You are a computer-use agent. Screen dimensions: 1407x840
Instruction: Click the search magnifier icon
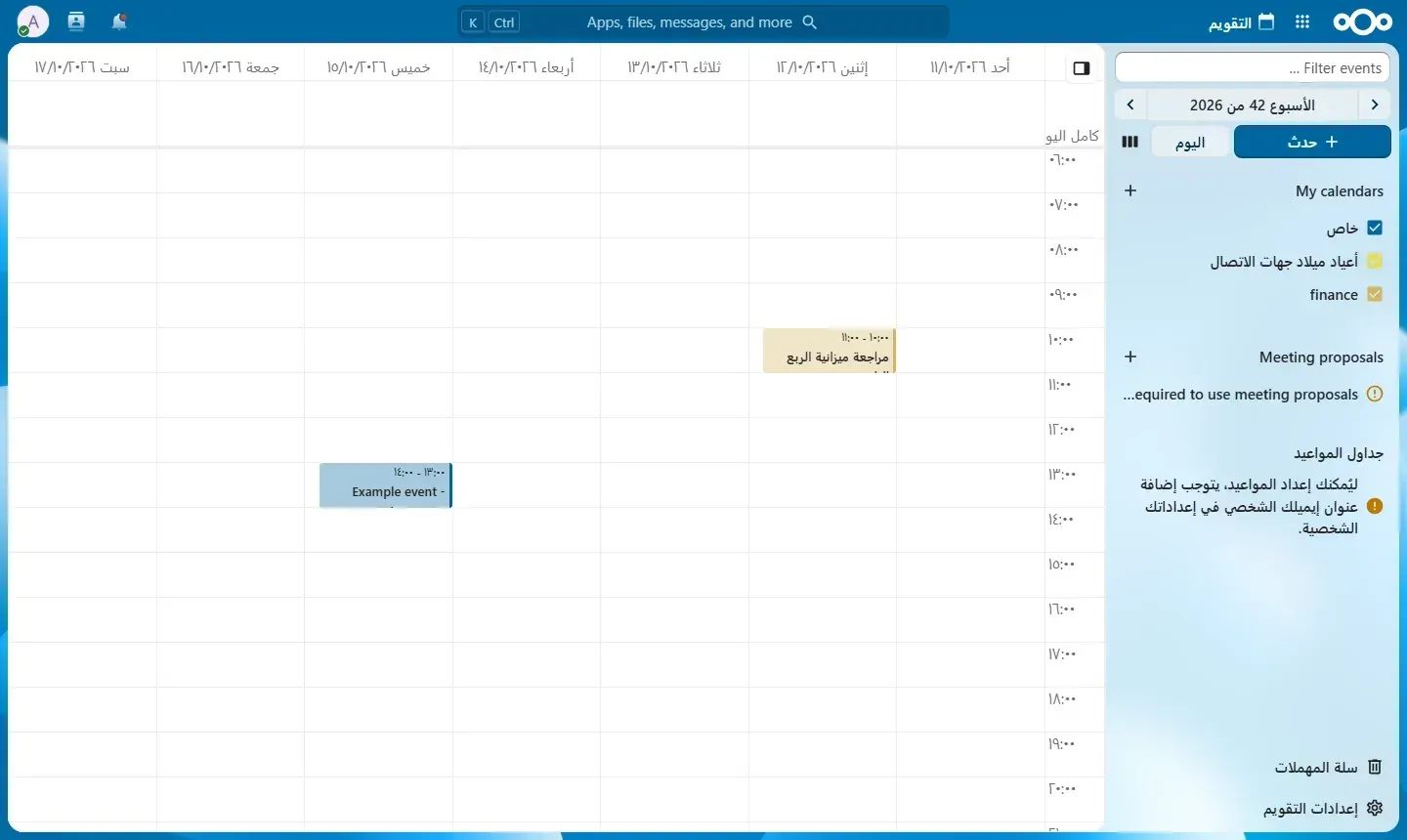tap(809, 21)
